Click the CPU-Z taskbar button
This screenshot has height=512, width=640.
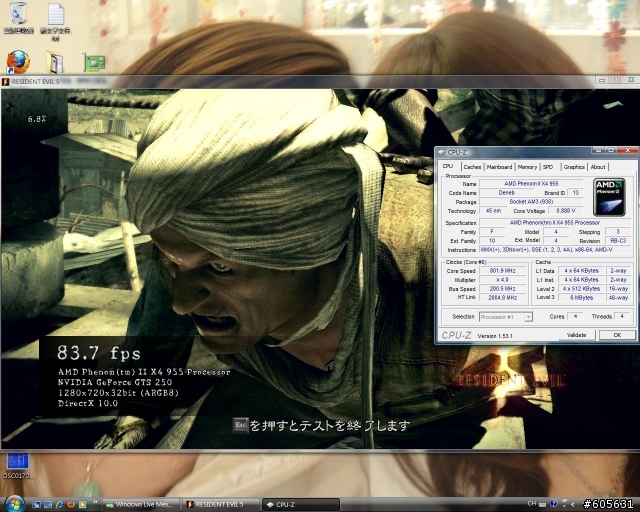click(x=300, y=505)
